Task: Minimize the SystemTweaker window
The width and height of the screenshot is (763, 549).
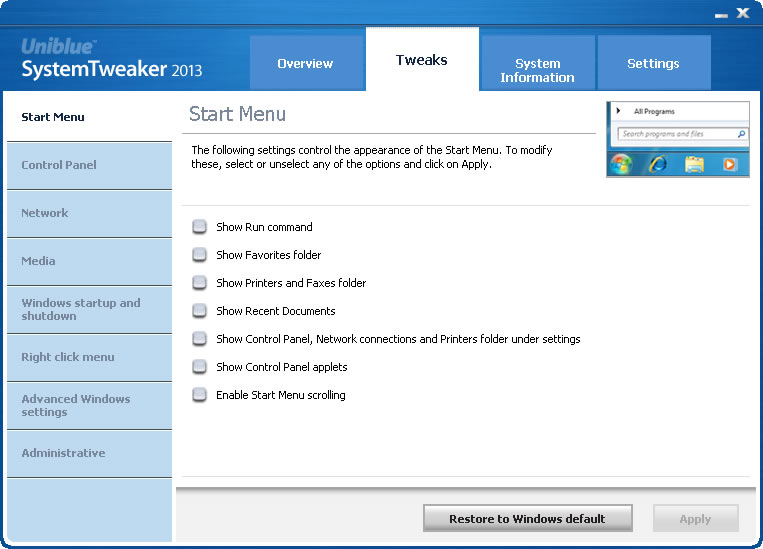Action: [721, 15]
